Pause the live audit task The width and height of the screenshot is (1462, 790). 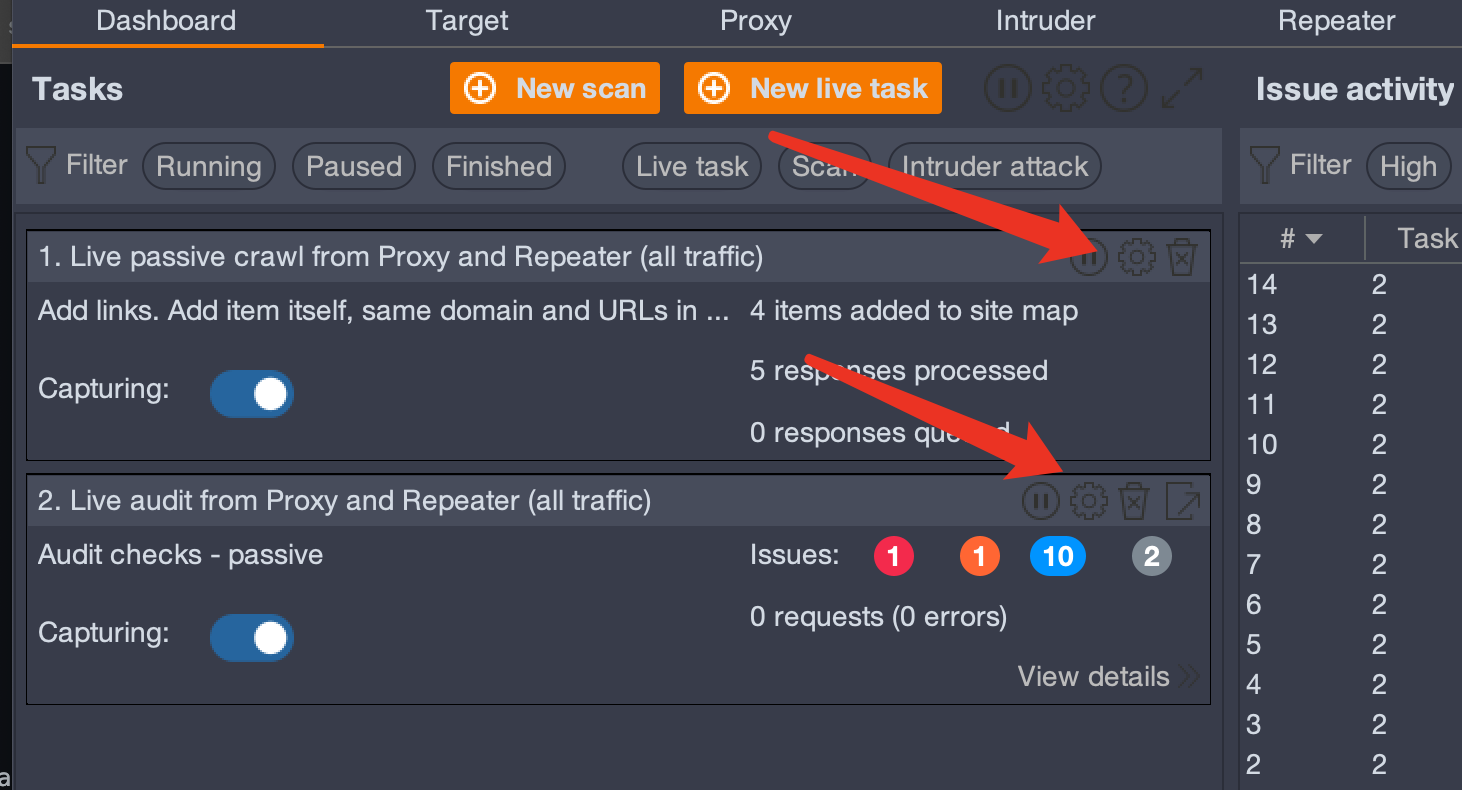click(x=1041, y=500)
